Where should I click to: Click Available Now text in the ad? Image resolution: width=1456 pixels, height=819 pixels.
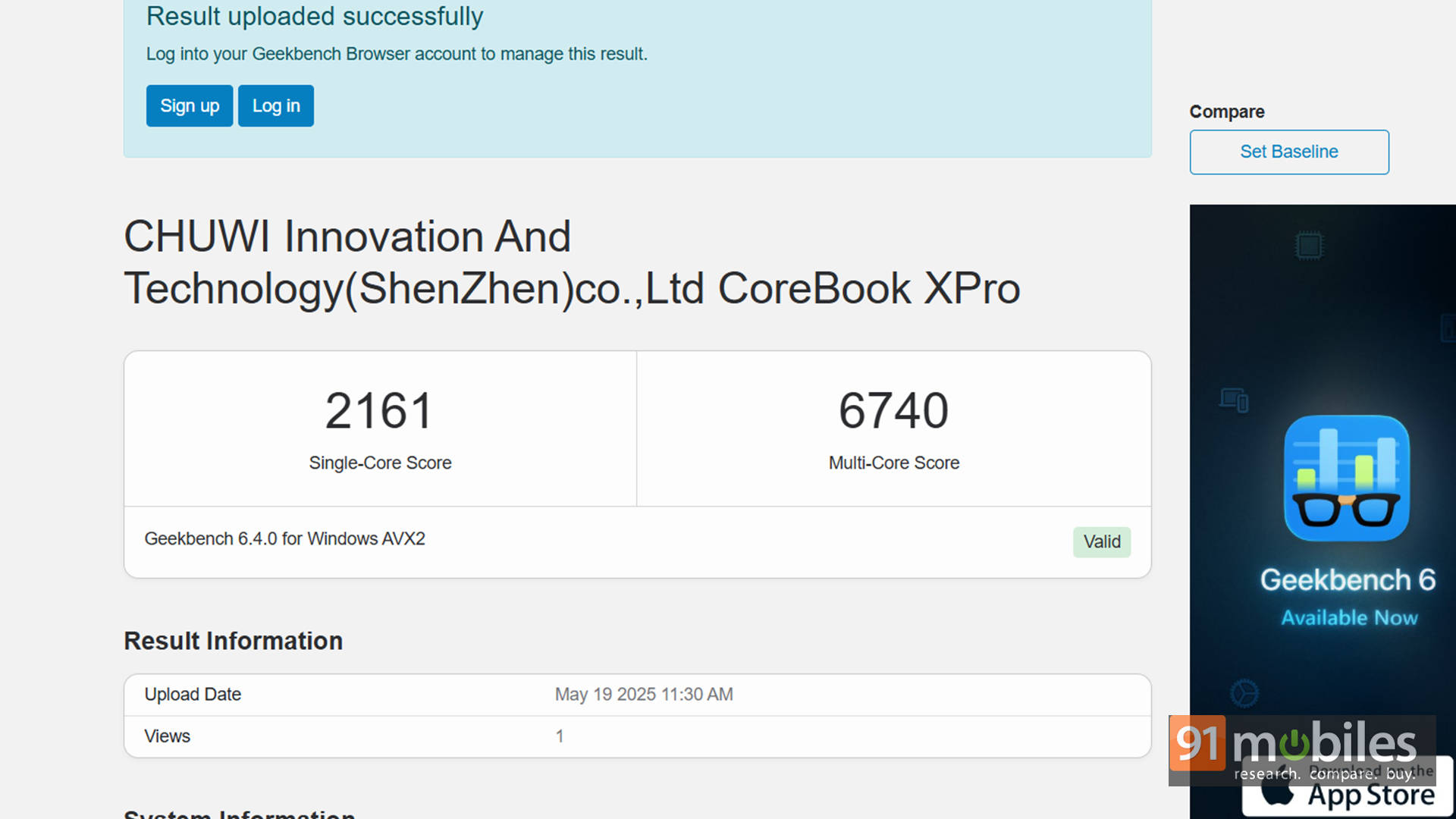click(x=1349, y=618)
